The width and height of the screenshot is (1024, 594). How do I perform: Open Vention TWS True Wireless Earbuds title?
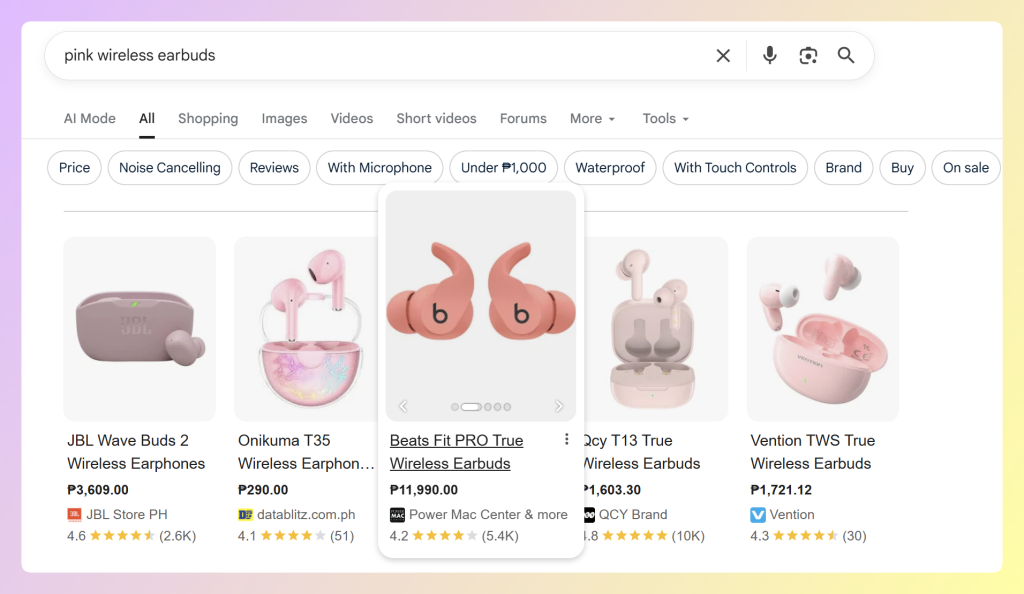point(812,452)
